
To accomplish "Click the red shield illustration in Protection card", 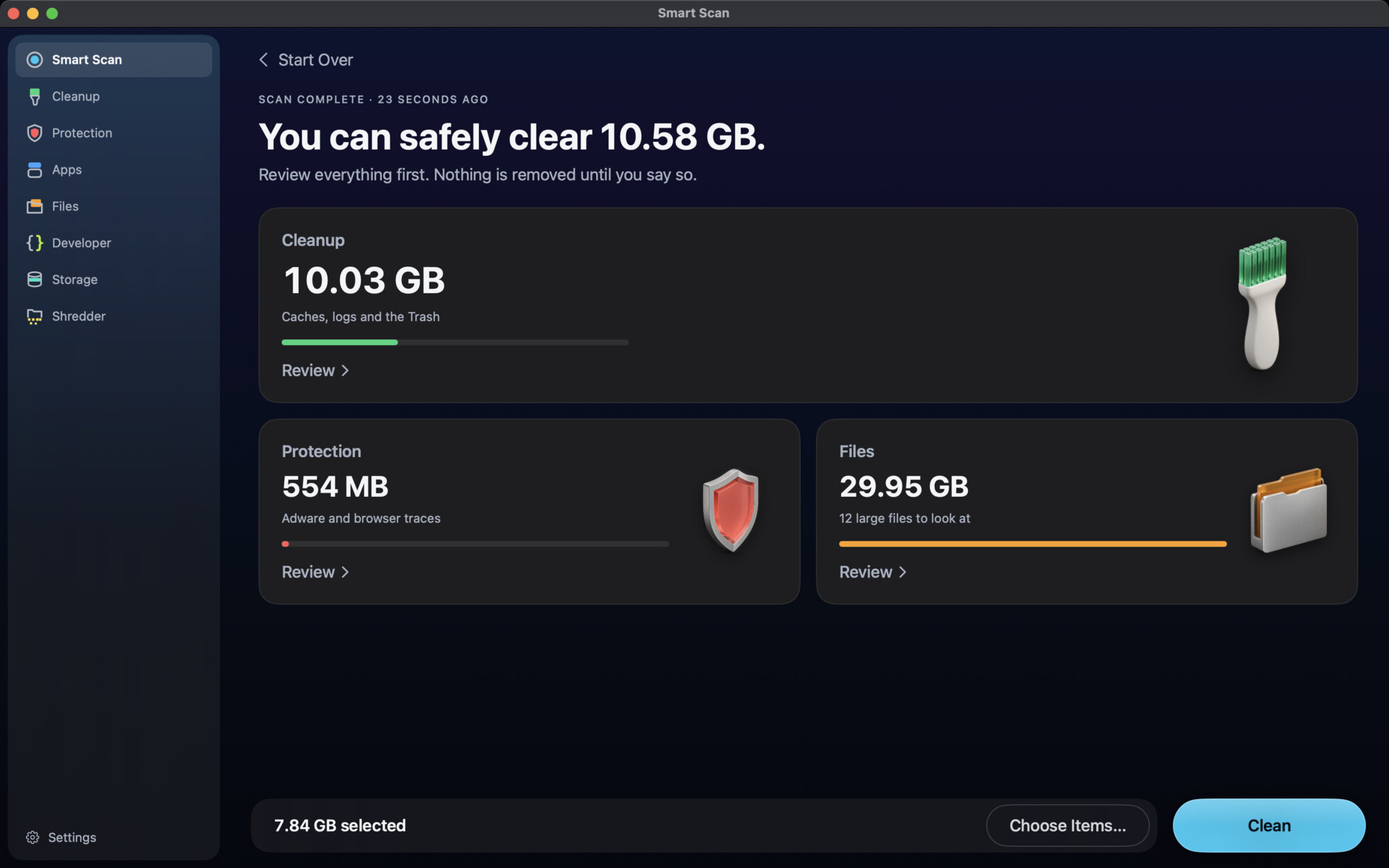I will pos(731,510).
